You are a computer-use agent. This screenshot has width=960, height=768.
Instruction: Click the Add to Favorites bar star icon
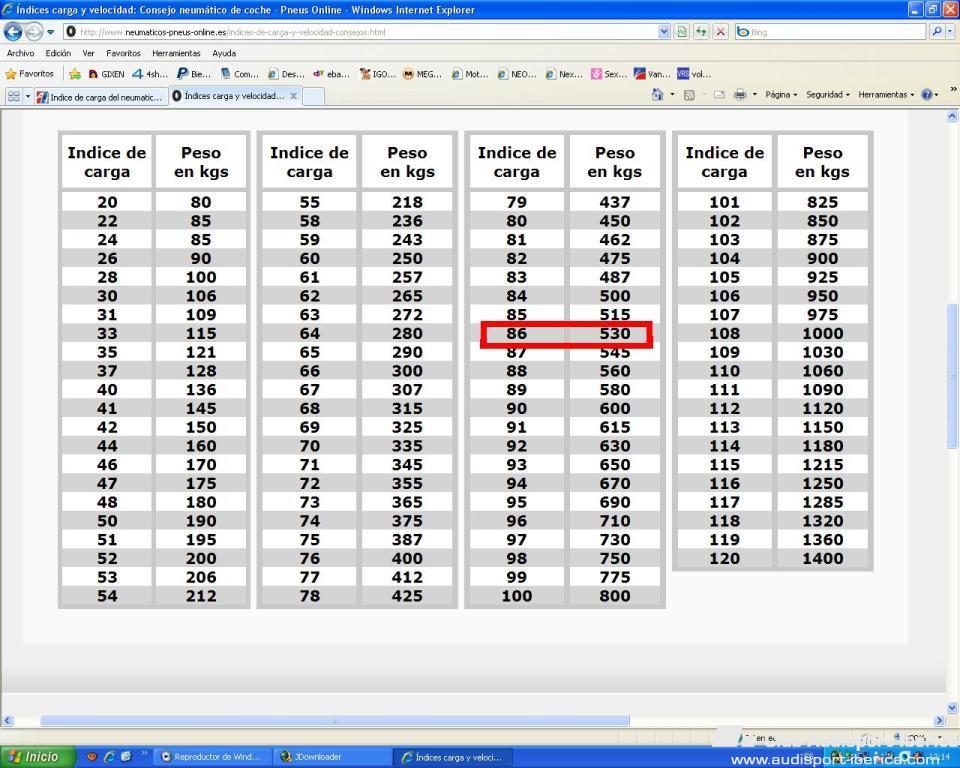tap(75, 74)
